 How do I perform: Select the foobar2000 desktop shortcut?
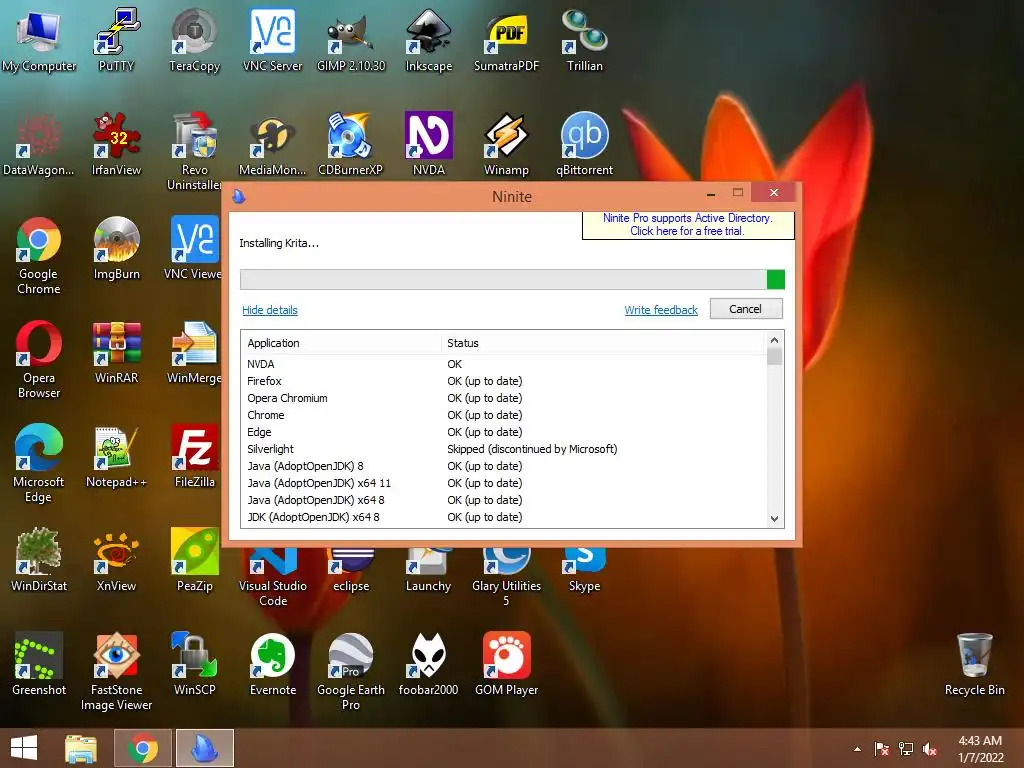(x=428, y=664)
